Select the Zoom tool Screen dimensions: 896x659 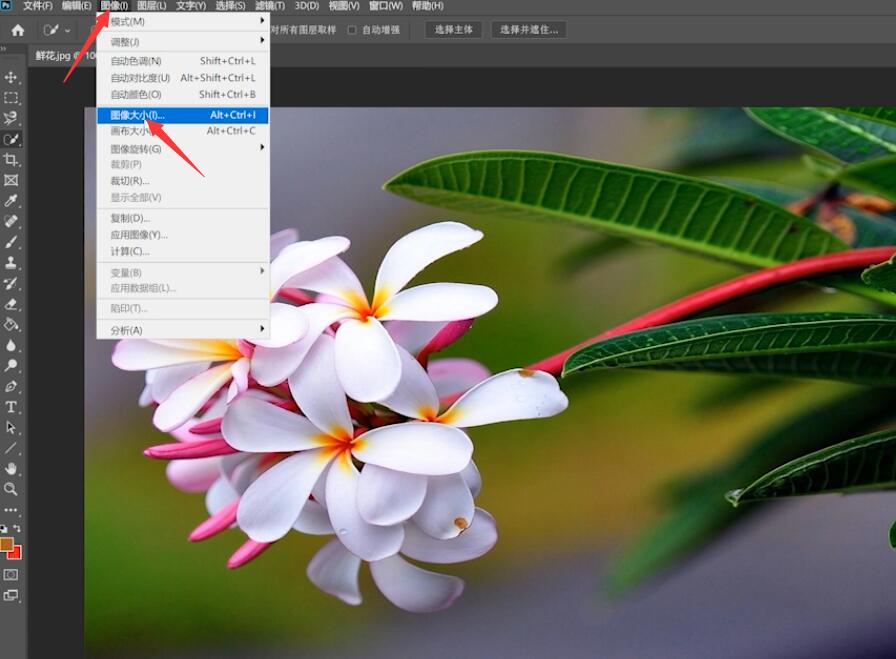click(x=11, y=489)
